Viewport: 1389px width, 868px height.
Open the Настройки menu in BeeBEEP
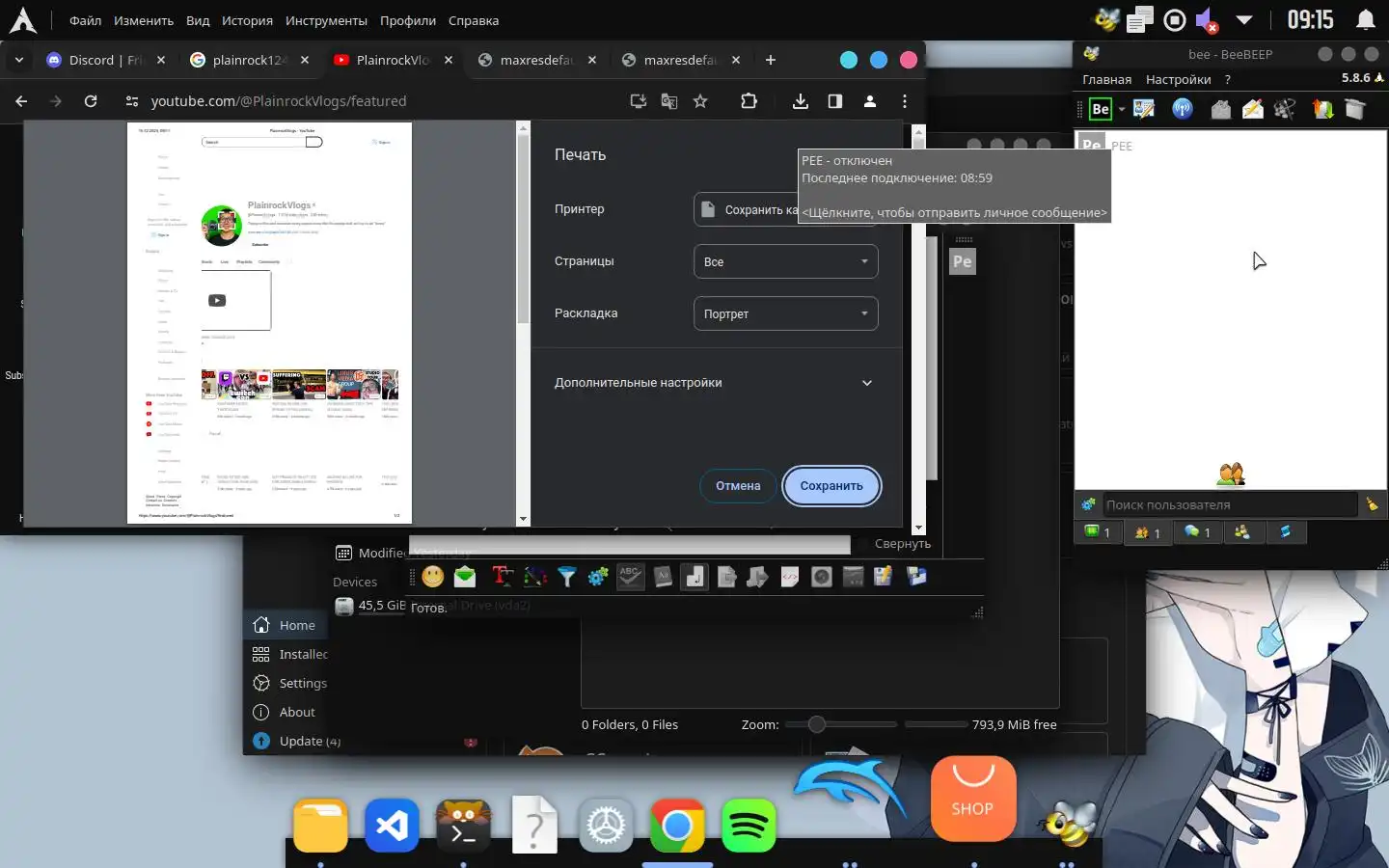(1178, 79)
